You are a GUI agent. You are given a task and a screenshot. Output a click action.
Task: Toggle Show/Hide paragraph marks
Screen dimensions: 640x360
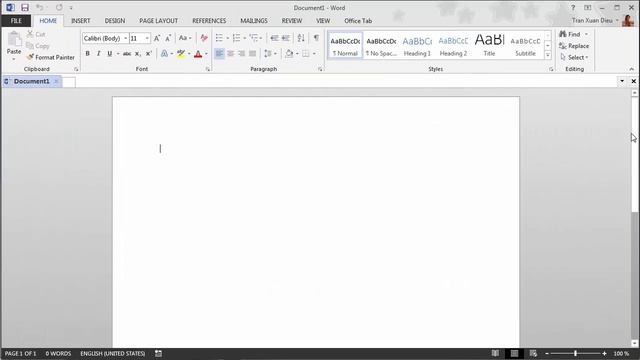click(x=316, y=38)
